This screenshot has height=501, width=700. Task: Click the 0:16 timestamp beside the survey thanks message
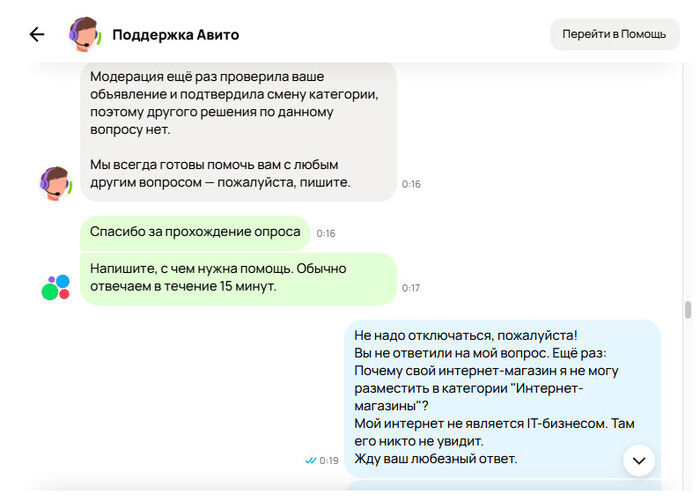point(326,233)
